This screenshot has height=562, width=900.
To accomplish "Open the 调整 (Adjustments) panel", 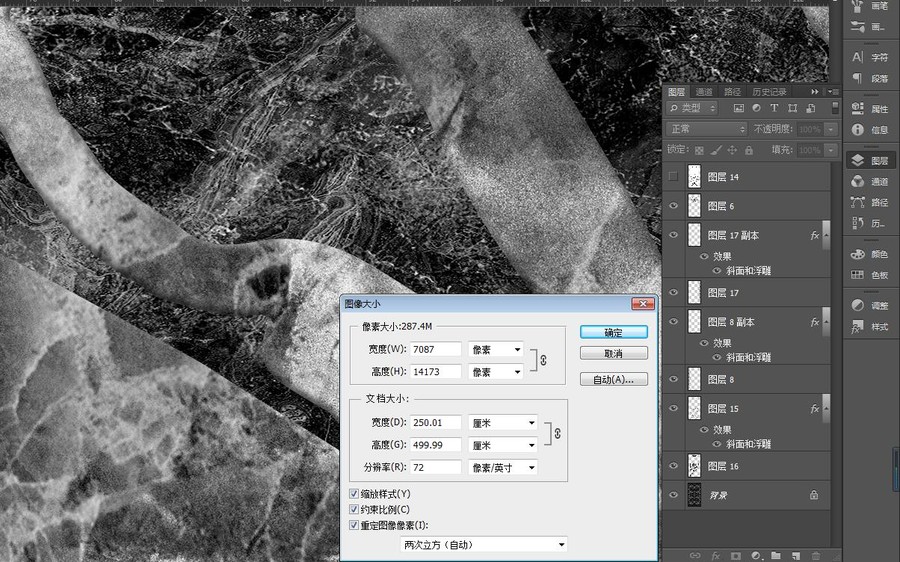I will point(869,305).
